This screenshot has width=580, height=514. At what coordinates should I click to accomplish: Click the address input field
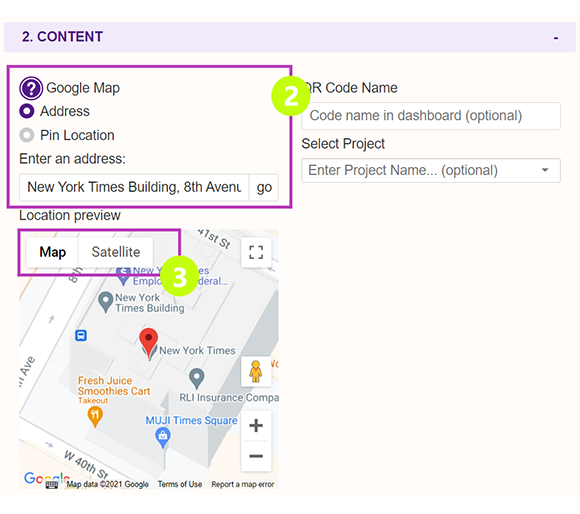point(134,187)
